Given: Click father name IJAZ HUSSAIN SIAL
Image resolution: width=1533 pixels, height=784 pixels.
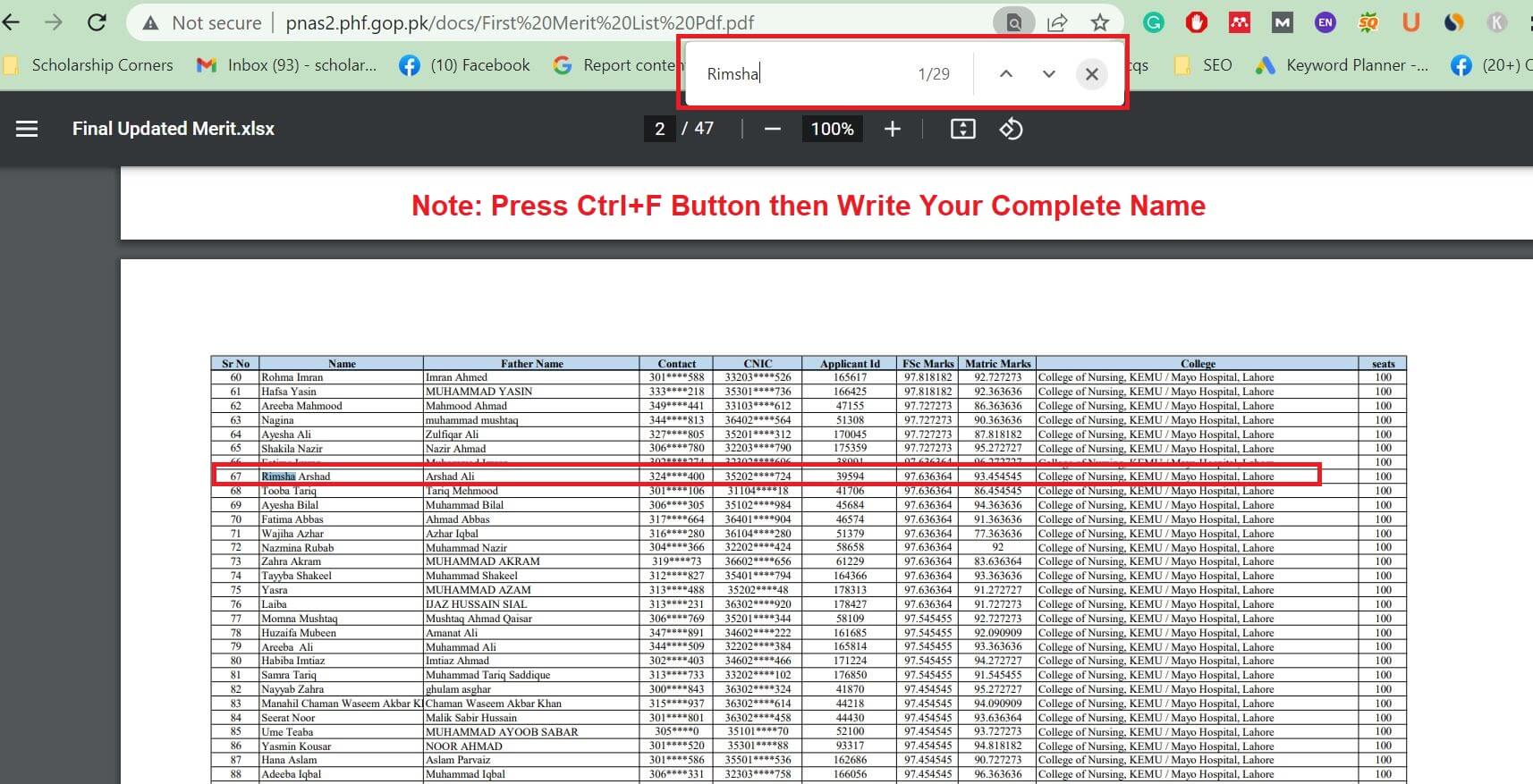Looking at the screenshot, I should (x=477, y=604).
